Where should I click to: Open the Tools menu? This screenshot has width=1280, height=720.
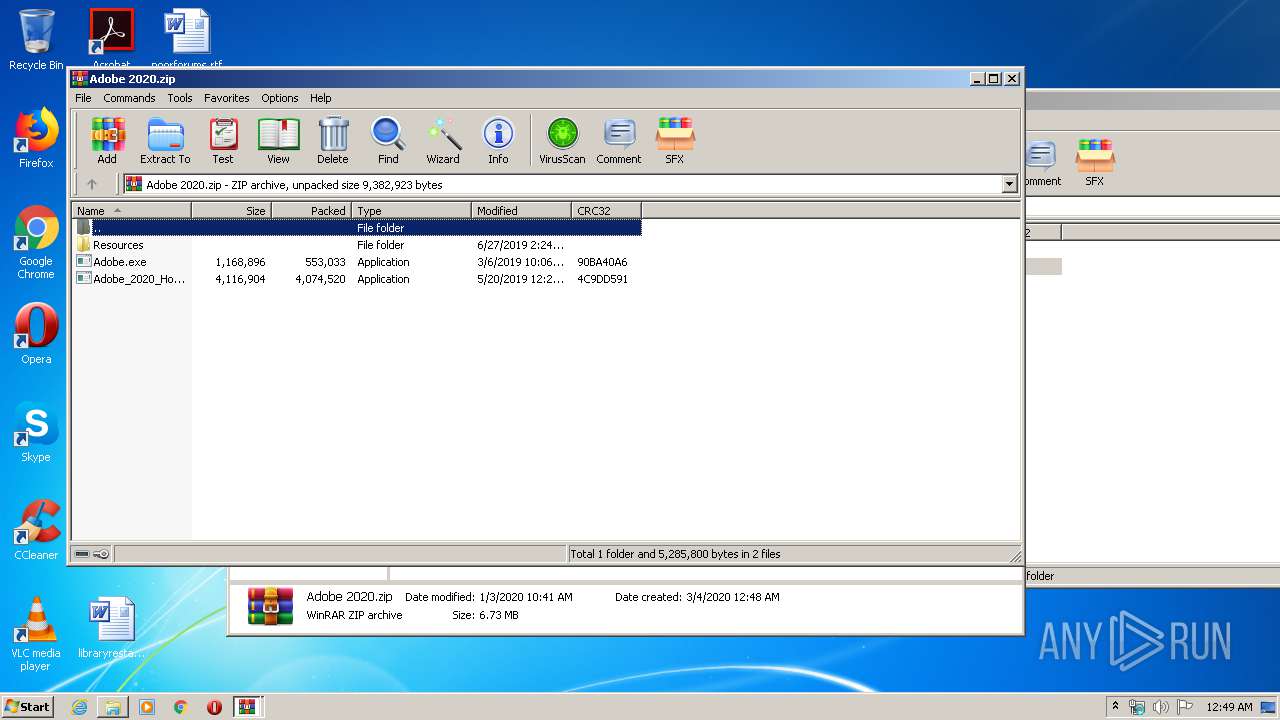click(180, 98)
